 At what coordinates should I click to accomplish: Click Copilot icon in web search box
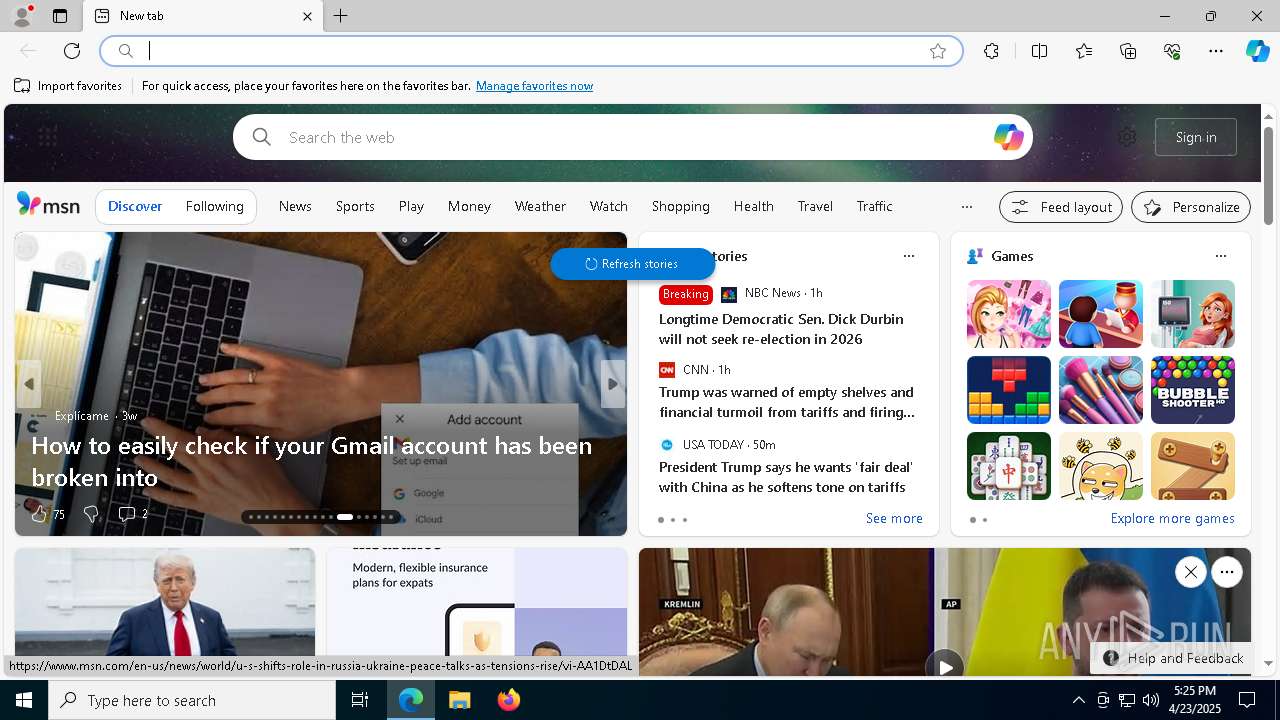click(1008, 137)
